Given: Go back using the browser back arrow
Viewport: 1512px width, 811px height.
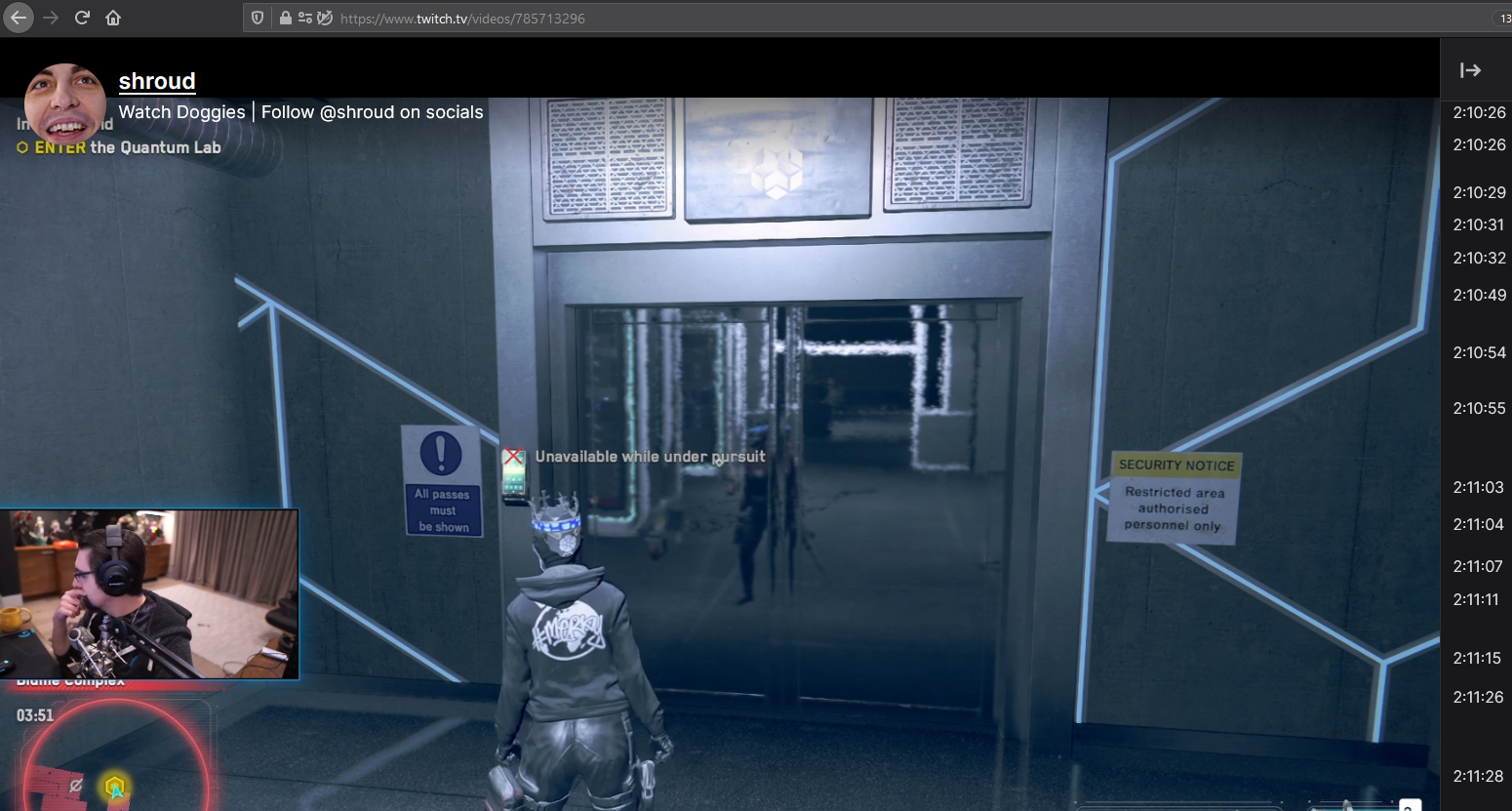Looking at the screenshot, I should coord(18,18).
